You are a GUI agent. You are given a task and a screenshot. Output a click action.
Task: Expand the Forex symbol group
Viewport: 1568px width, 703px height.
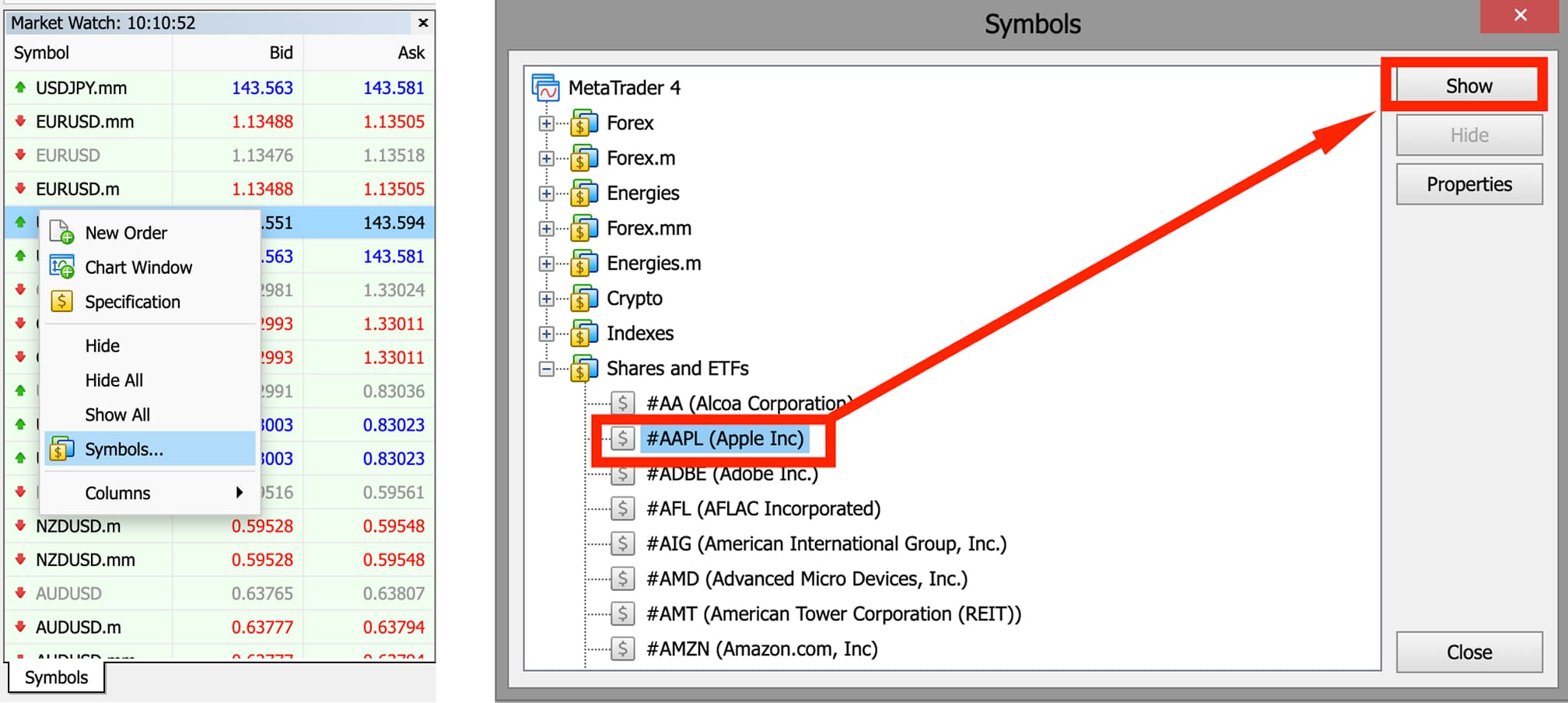click(x=547, y=124)
